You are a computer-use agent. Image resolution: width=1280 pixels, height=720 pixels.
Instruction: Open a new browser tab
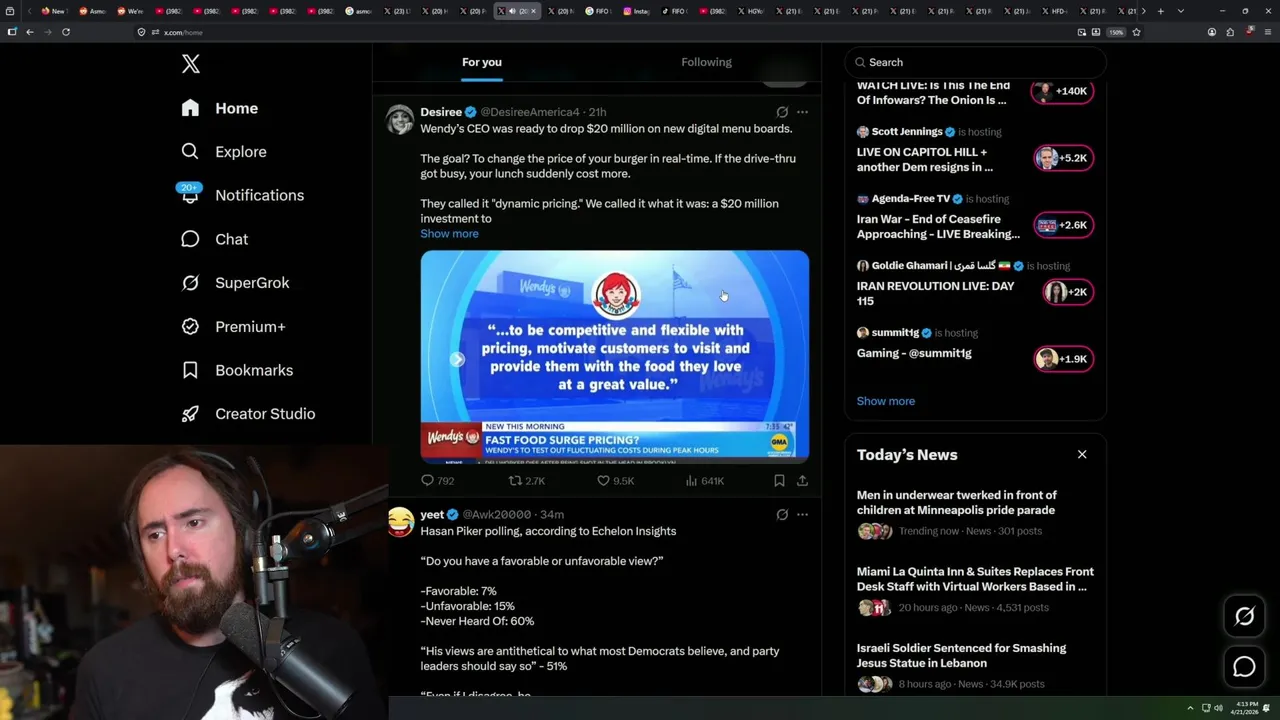(x=1160, y=11)
